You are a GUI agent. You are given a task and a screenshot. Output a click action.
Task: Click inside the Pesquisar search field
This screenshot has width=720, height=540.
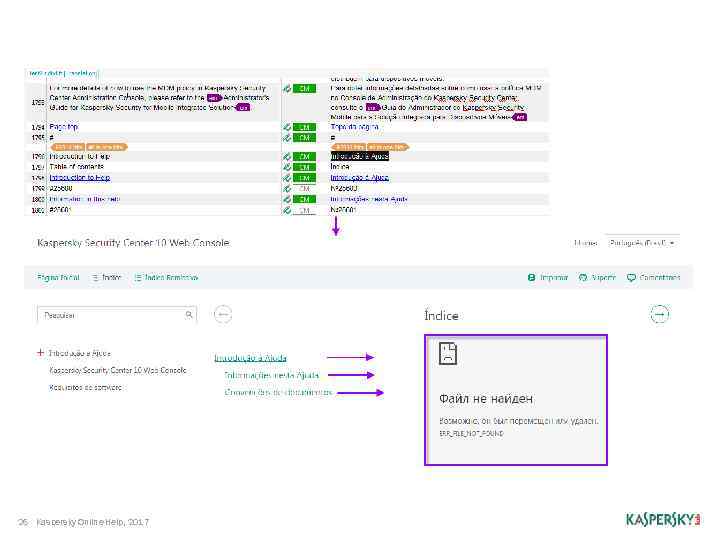[x=117, y=315]
